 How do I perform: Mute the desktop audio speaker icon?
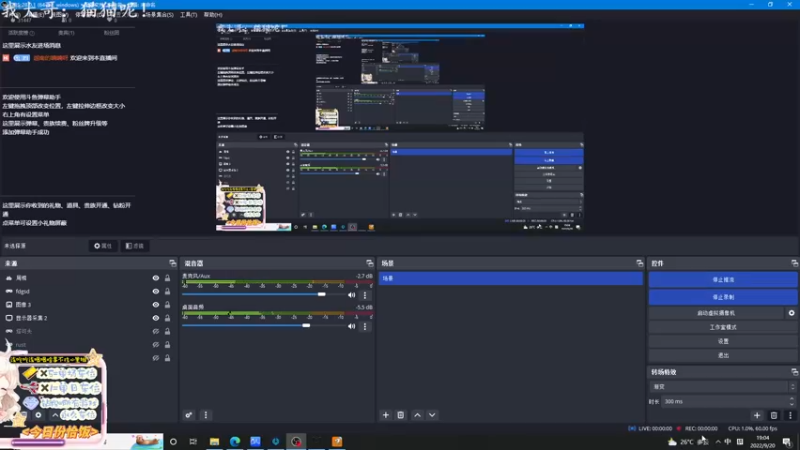352,326
